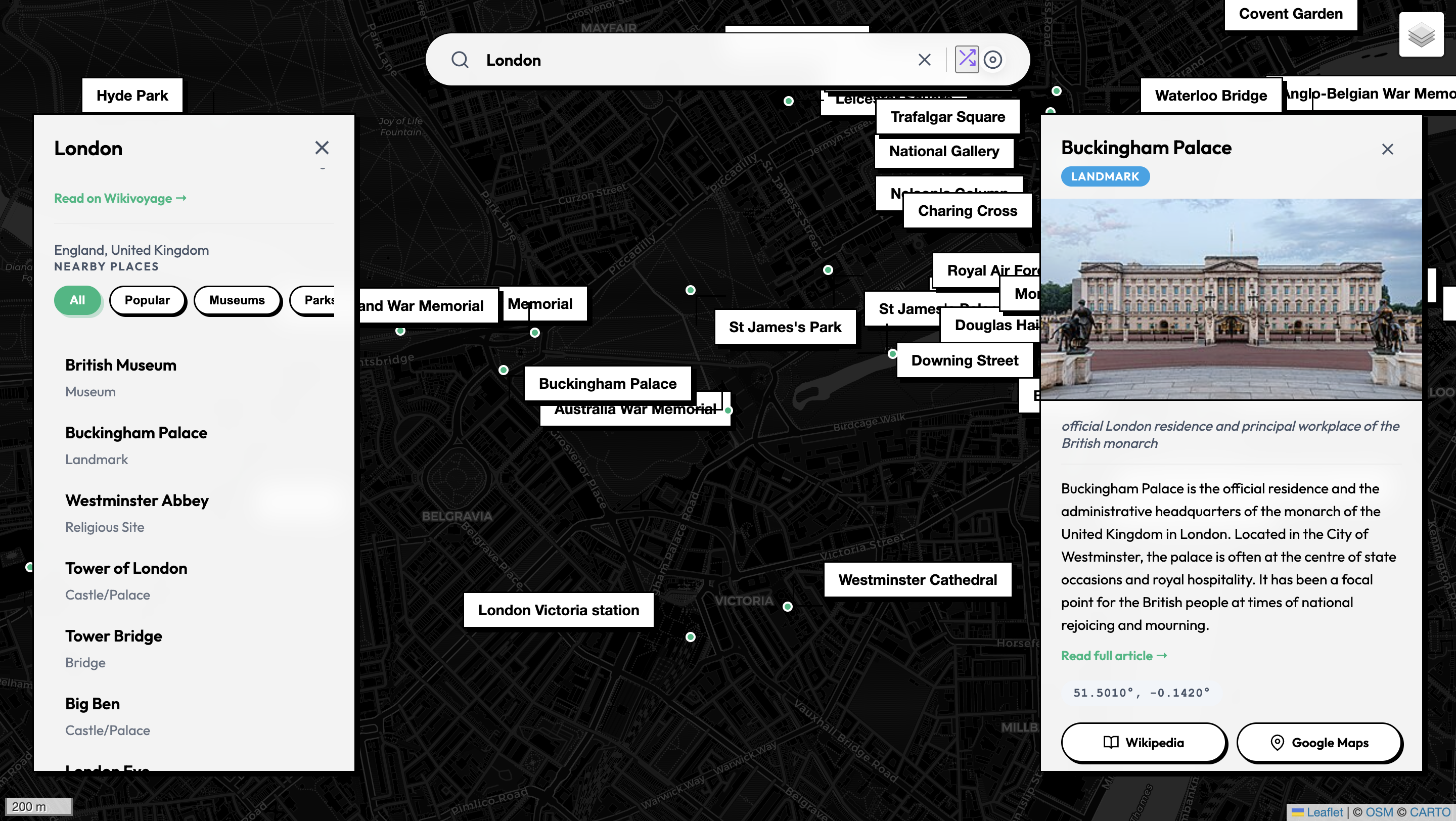Clear the London search text
The width and height of the screenshot is (1456, 821).
(924, 60)
